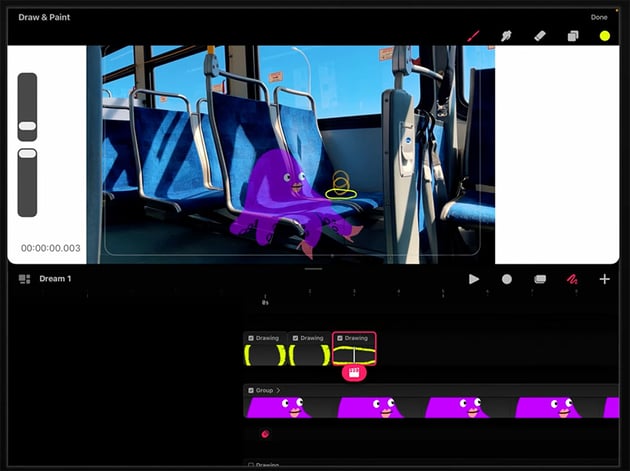Expand the Group track chevron

pyautogui.click(x=278, y=390)
